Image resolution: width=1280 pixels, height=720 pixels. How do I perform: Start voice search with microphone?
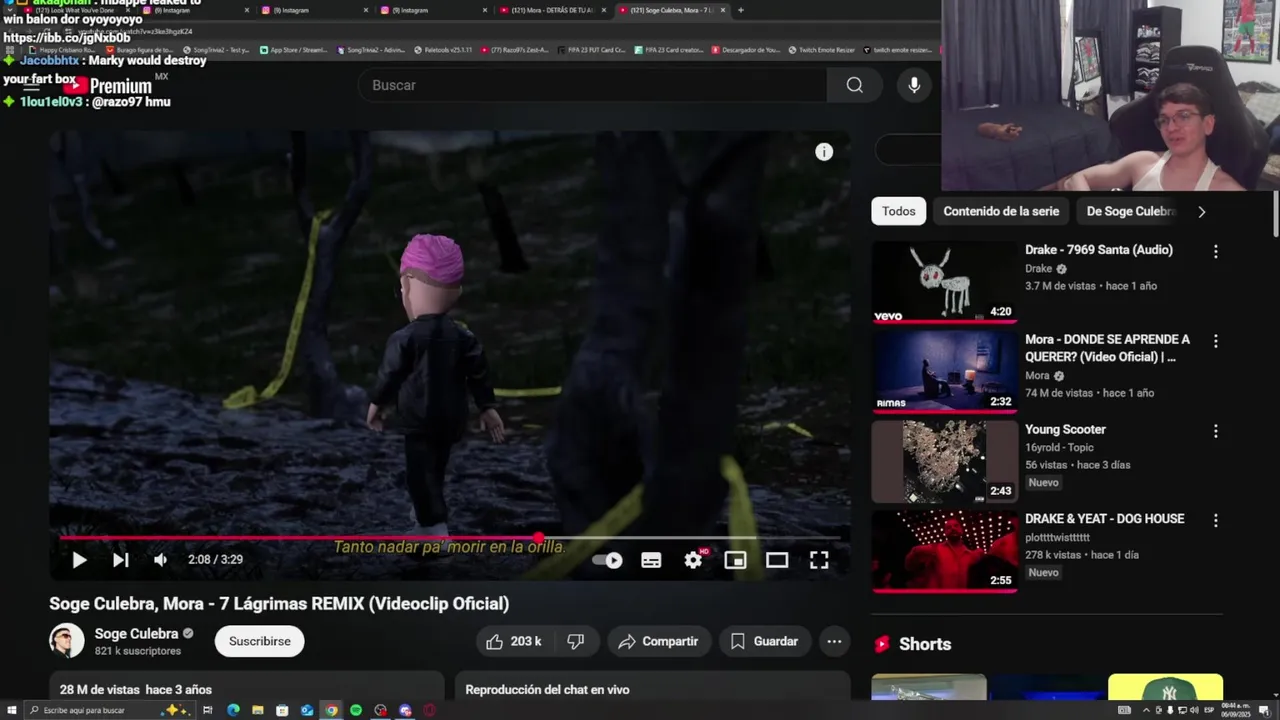tap(914, 85)
